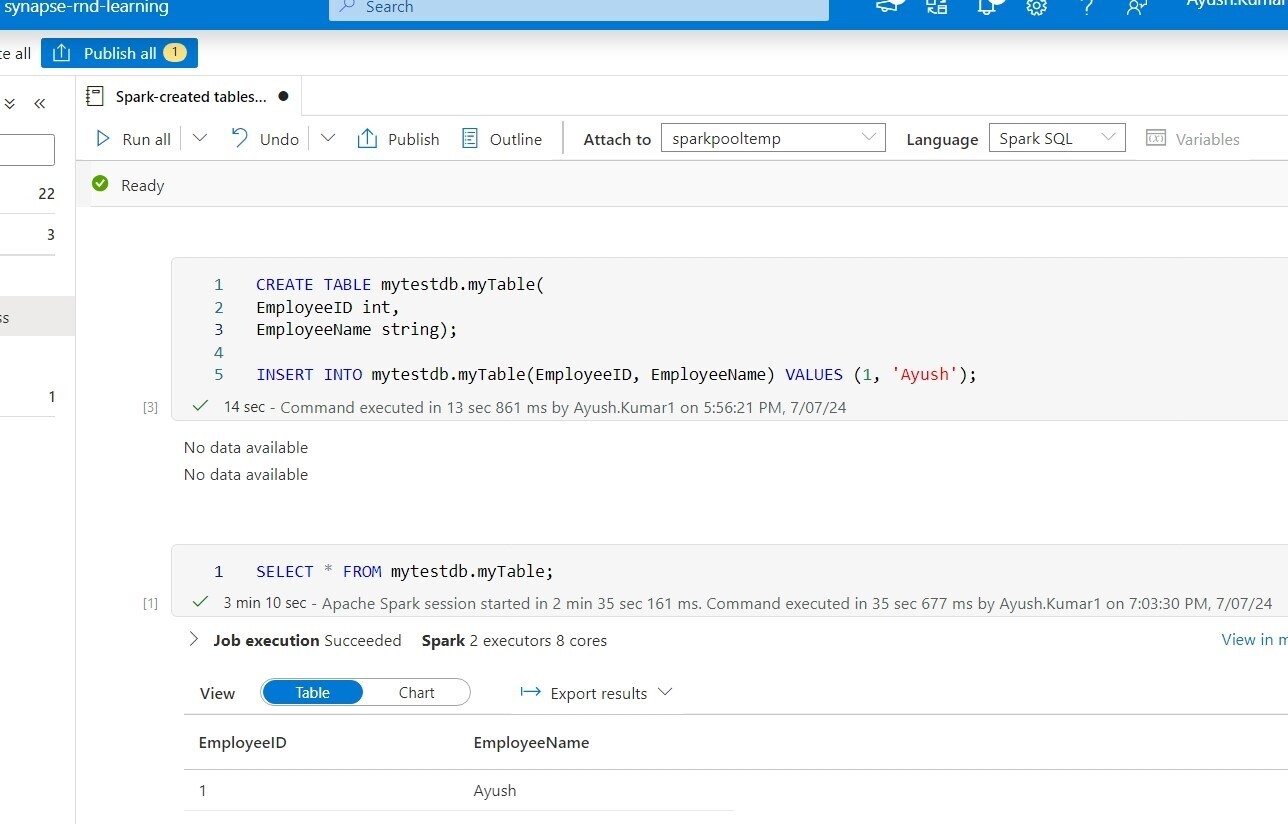Open the Notifications bell
This screenshot has width=1288, height=824.
click(987, 7)
